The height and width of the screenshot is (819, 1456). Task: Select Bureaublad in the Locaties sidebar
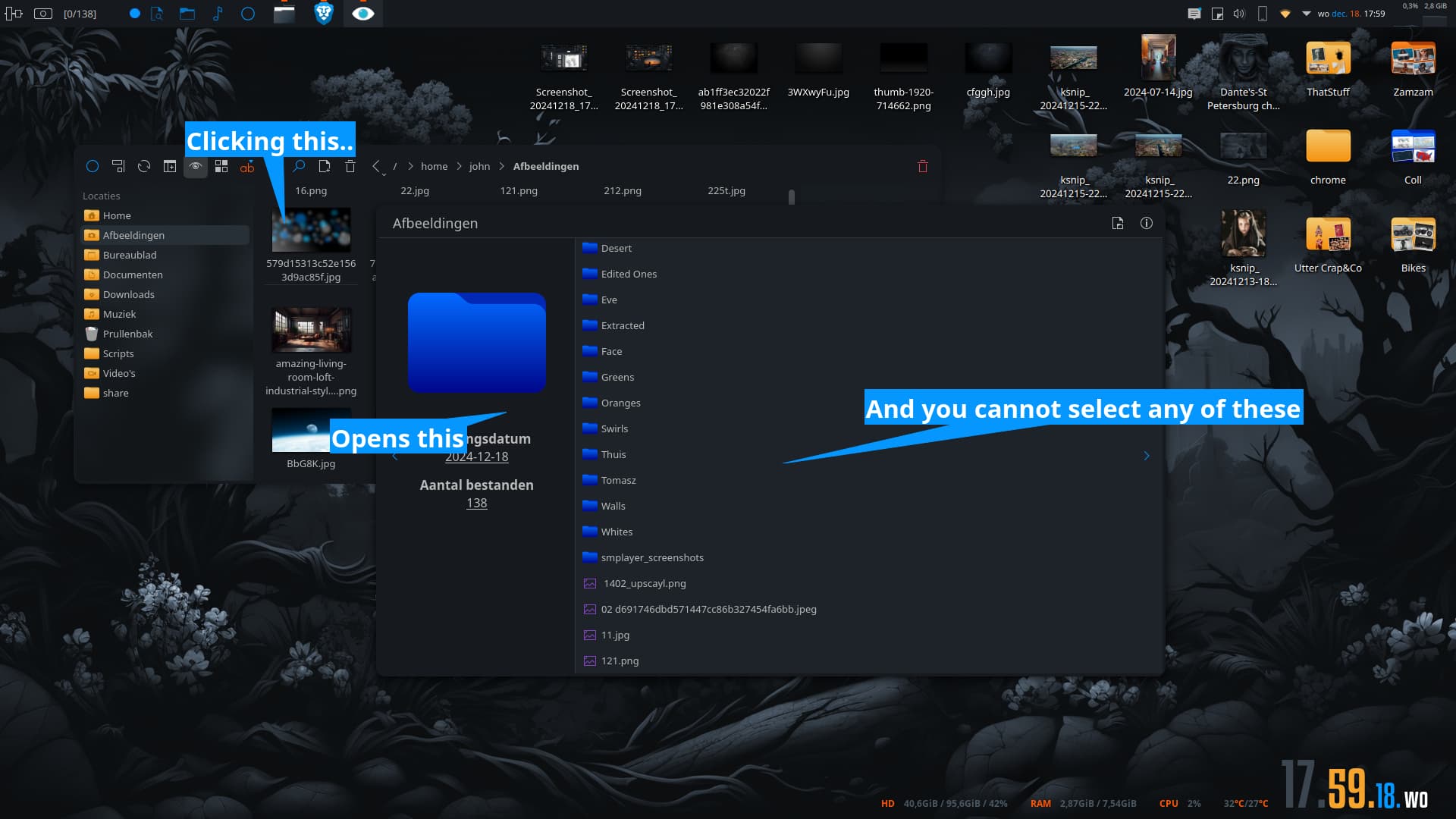(x=165, y=255)
